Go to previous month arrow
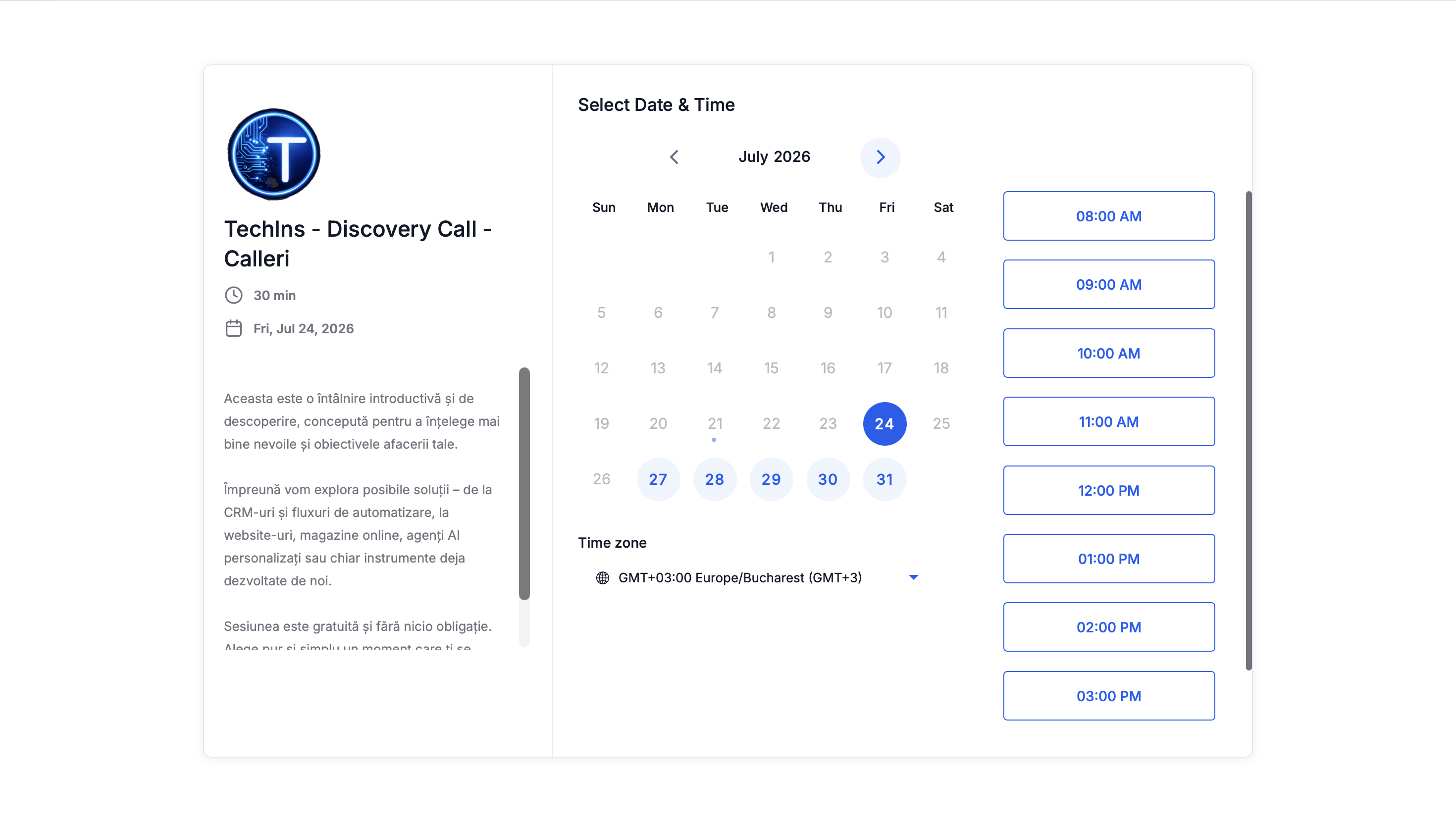Viewport: 1456px width, 826px height. 674,157
